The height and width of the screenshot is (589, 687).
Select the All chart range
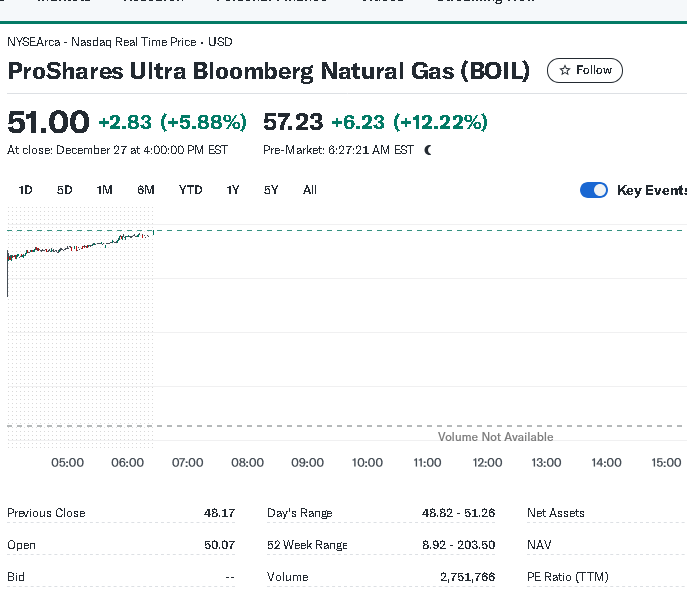tap(310, 190)
